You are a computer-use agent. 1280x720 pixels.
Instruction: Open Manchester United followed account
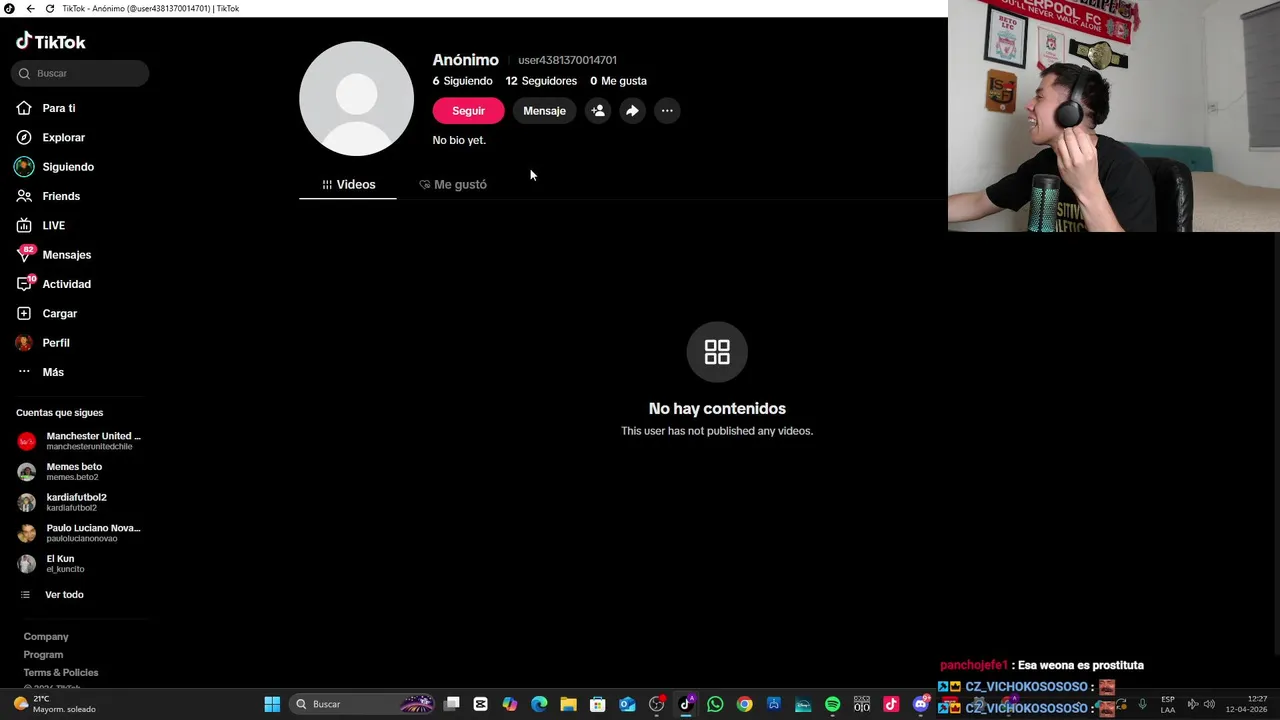[x=80, y=441]
